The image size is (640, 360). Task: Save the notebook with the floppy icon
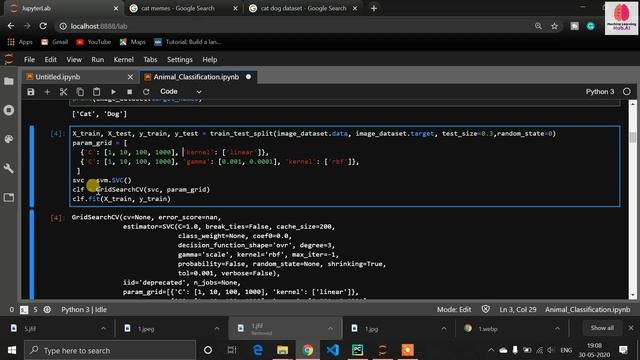[x=31, y=92]
